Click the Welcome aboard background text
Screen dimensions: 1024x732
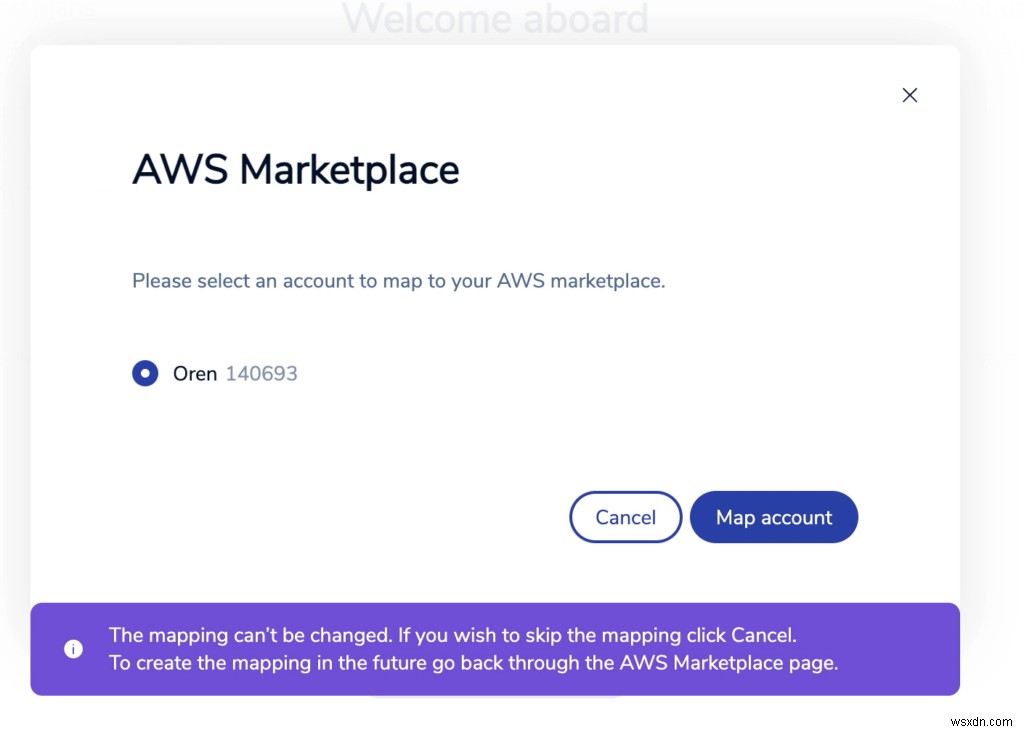[496, 18]
